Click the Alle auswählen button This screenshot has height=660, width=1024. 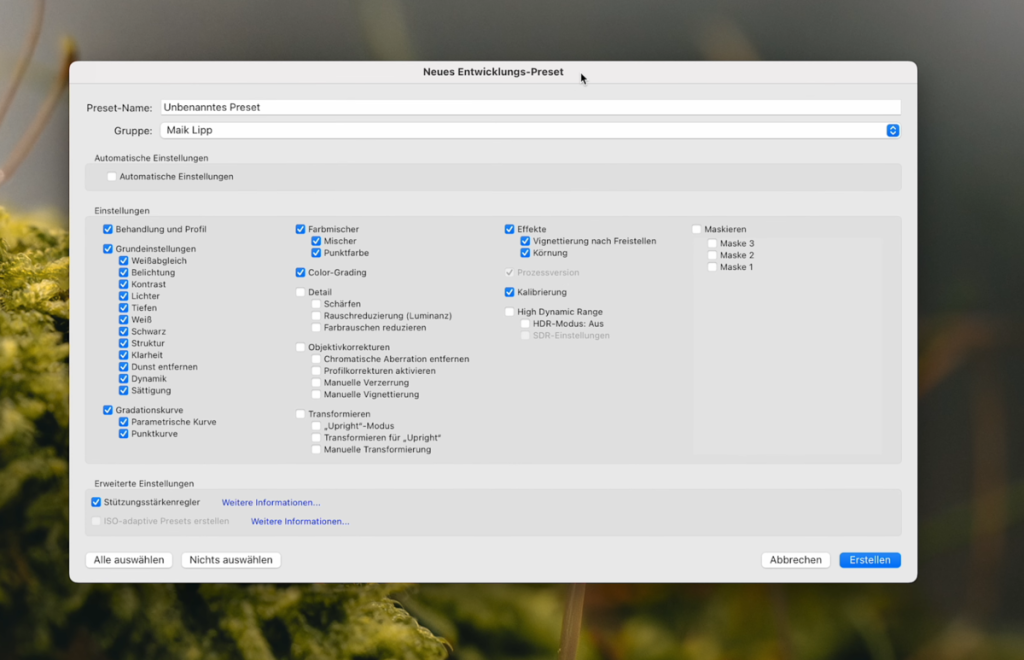click(x=129, y=560)
